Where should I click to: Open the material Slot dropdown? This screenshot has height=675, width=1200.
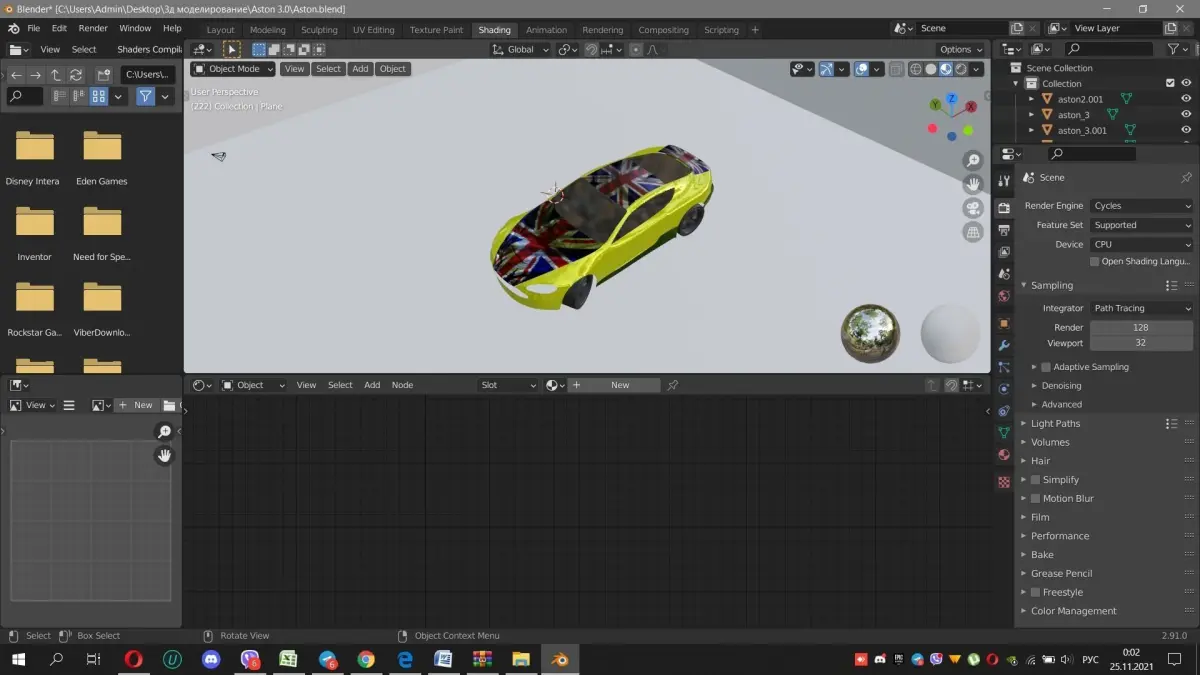click(508, 385)
